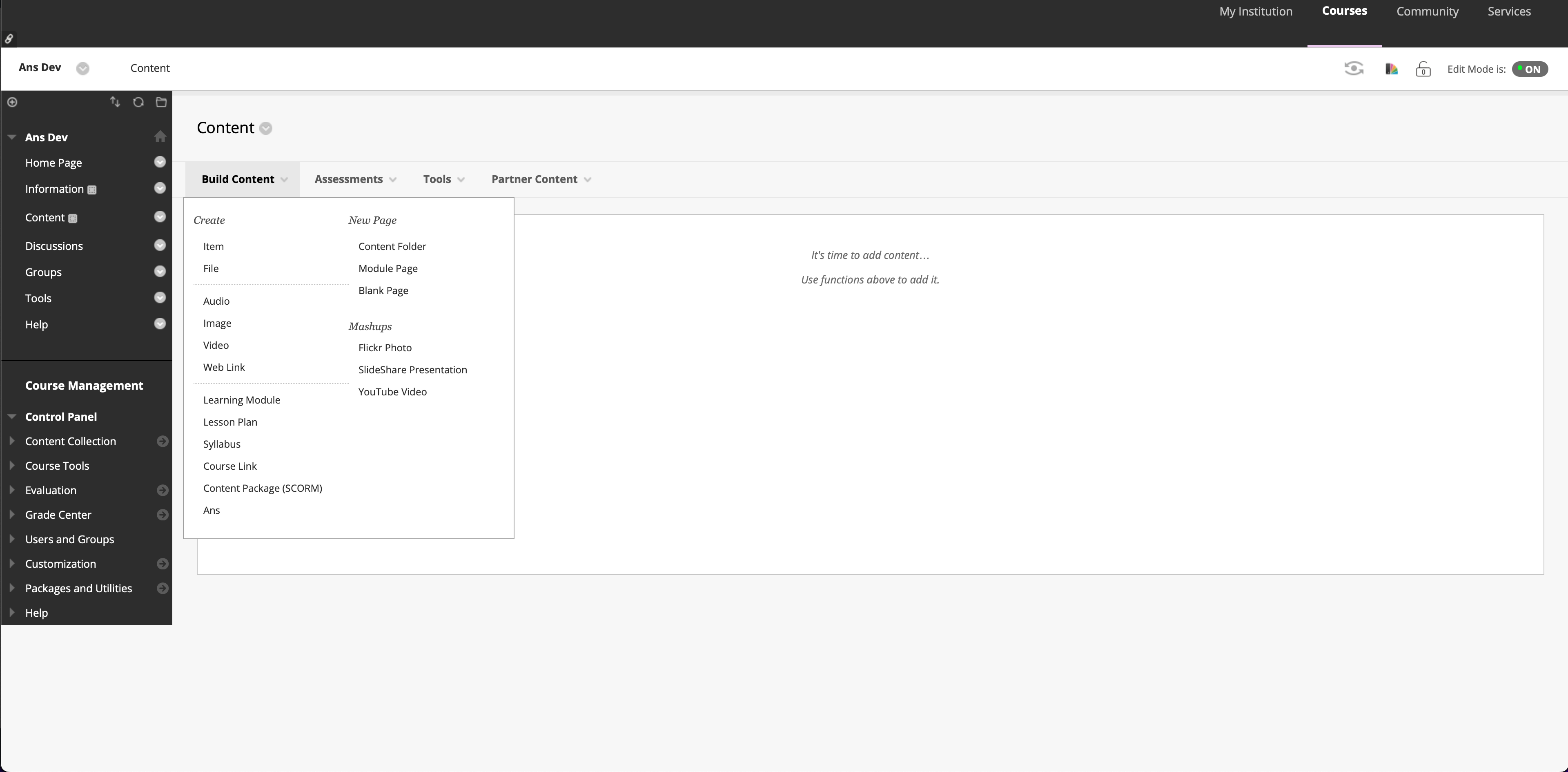Add a SlideShare Presentation mashup
1568x772 pixels.
pyautogui.click(x=413, y=370)
